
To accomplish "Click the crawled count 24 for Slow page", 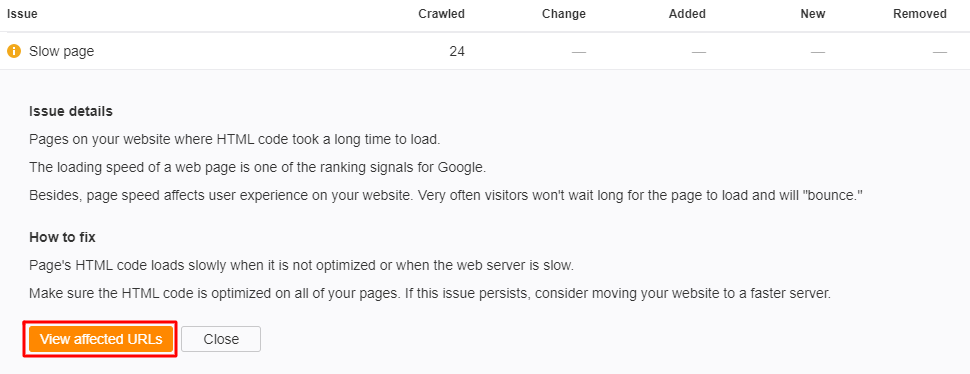I will pos(457,51).
